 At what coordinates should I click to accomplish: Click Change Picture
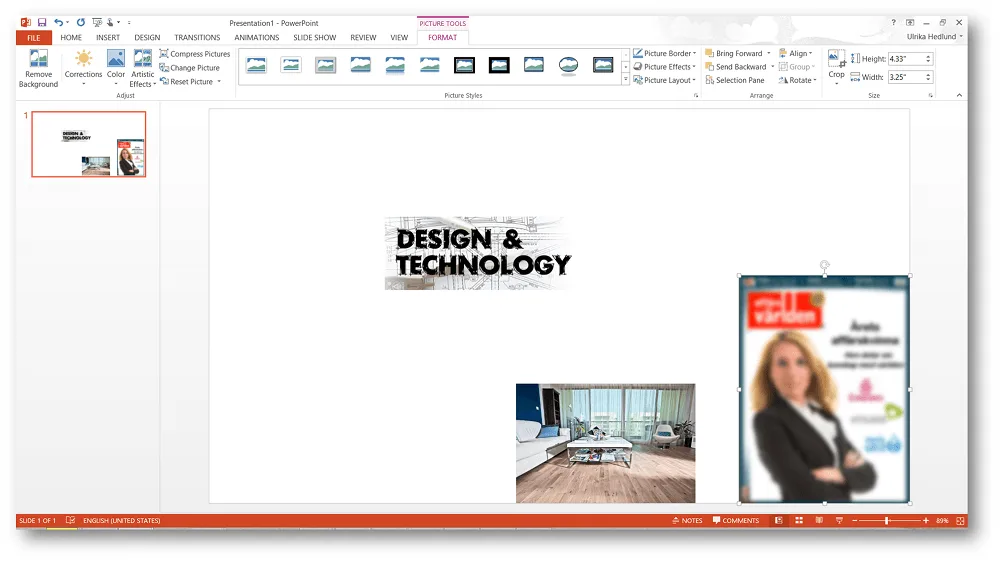coord(189,68)
